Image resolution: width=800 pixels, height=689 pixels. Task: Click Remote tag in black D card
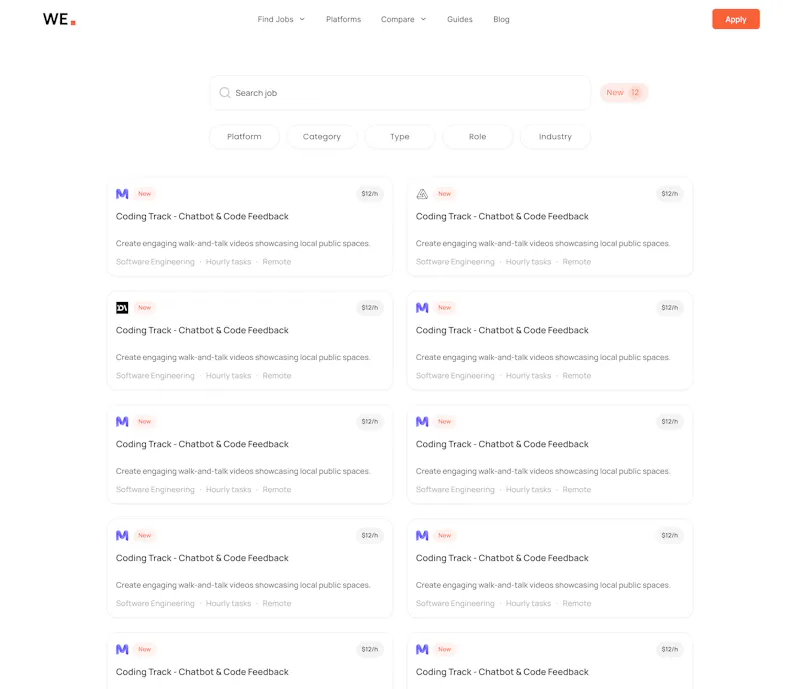[277, 376]
